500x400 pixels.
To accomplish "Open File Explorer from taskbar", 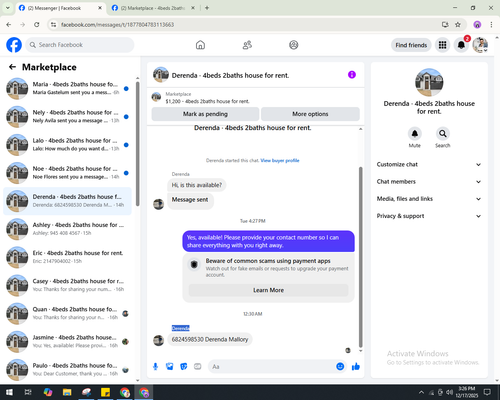I will 67,392.
